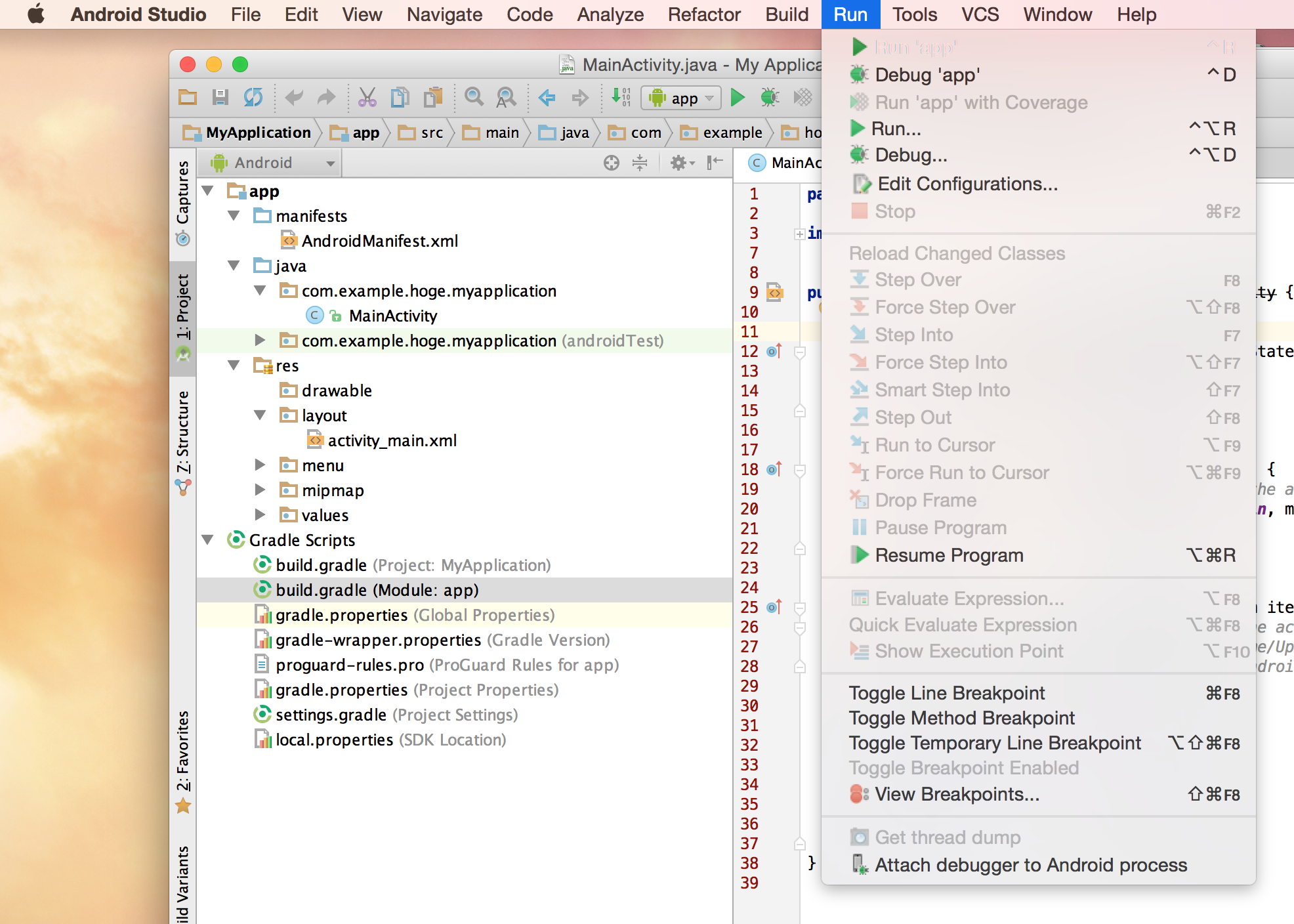
Task: Click the related XML gutter icon on line 9
Action: [x=775, y=292]
